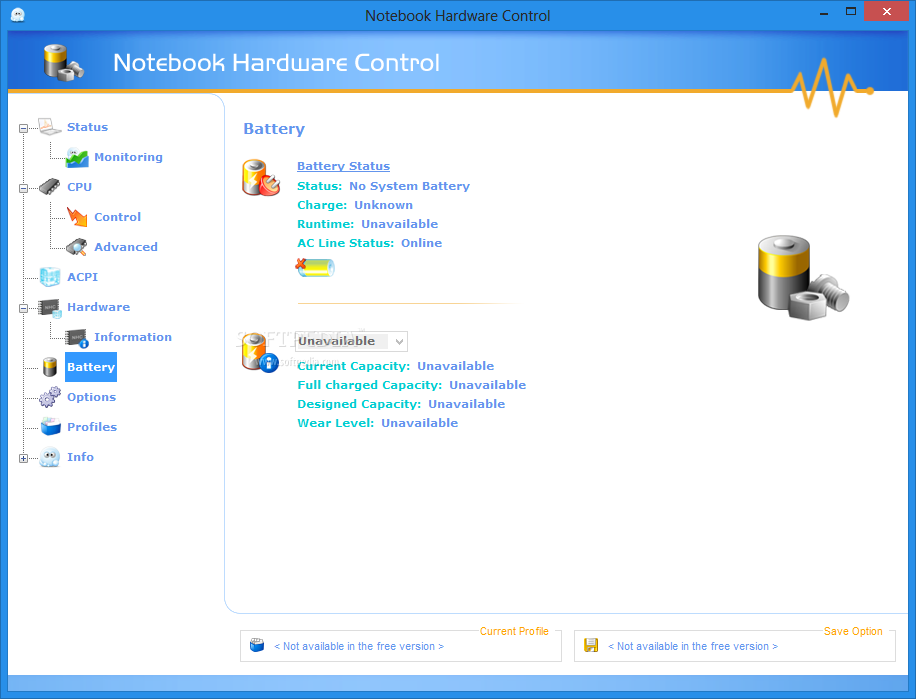Viewport: 916px width, 699px height.
Task: Click the Battery Status plug icon
Action: 261,178
